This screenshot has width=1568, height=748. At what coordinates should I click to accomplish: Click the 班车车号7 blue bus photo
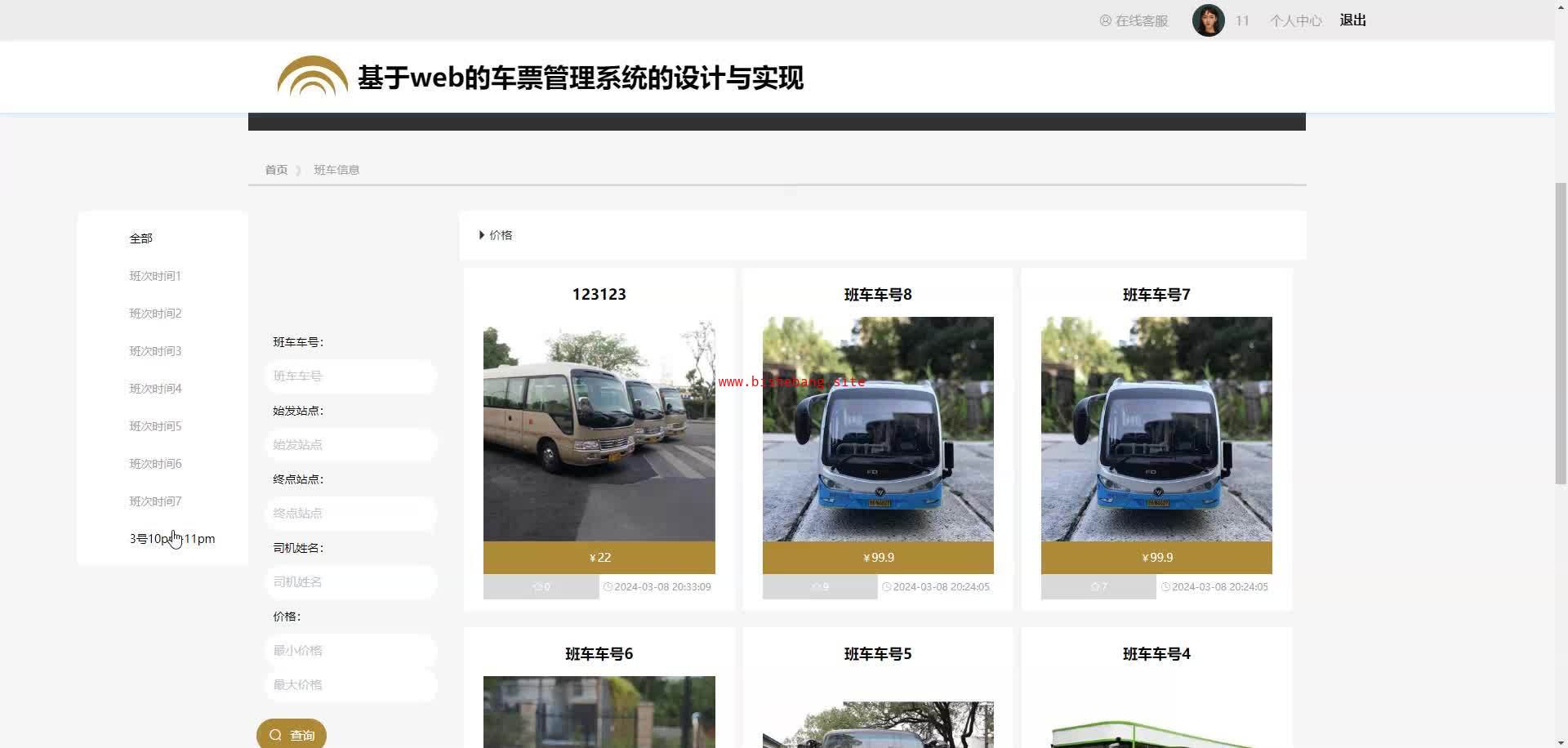pyautogui.click(x=1156, y=430)
